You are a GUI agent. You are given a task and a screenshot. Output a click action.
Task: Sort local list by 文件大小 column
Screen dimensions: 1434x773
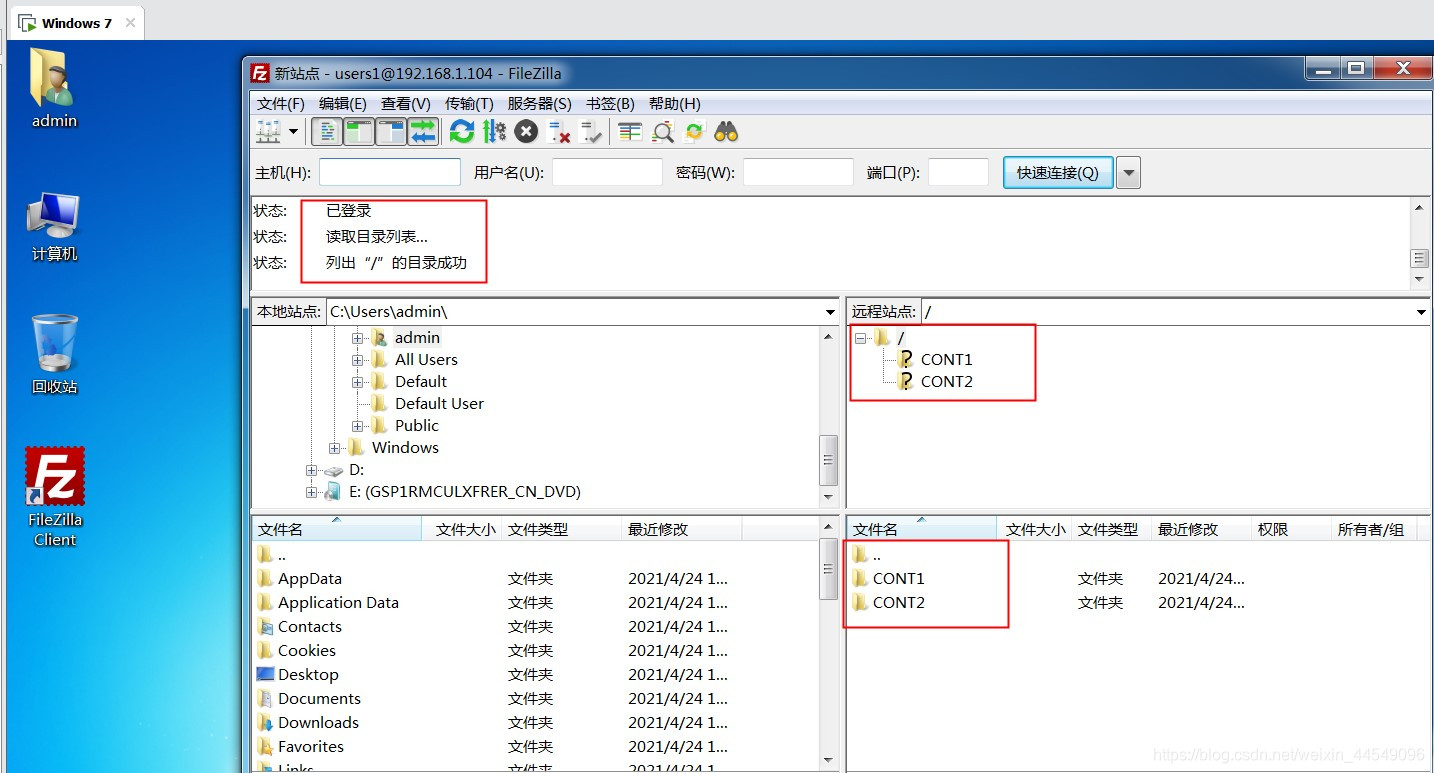[463, 530]
